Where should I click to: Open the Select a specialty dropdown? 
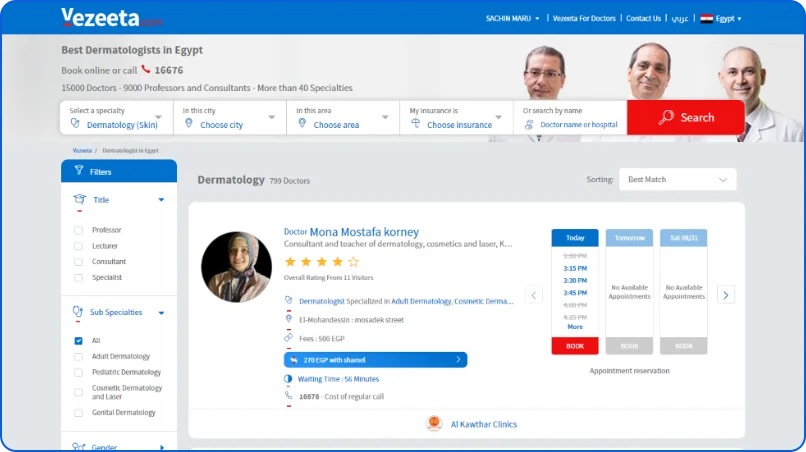tap(116, 118)
